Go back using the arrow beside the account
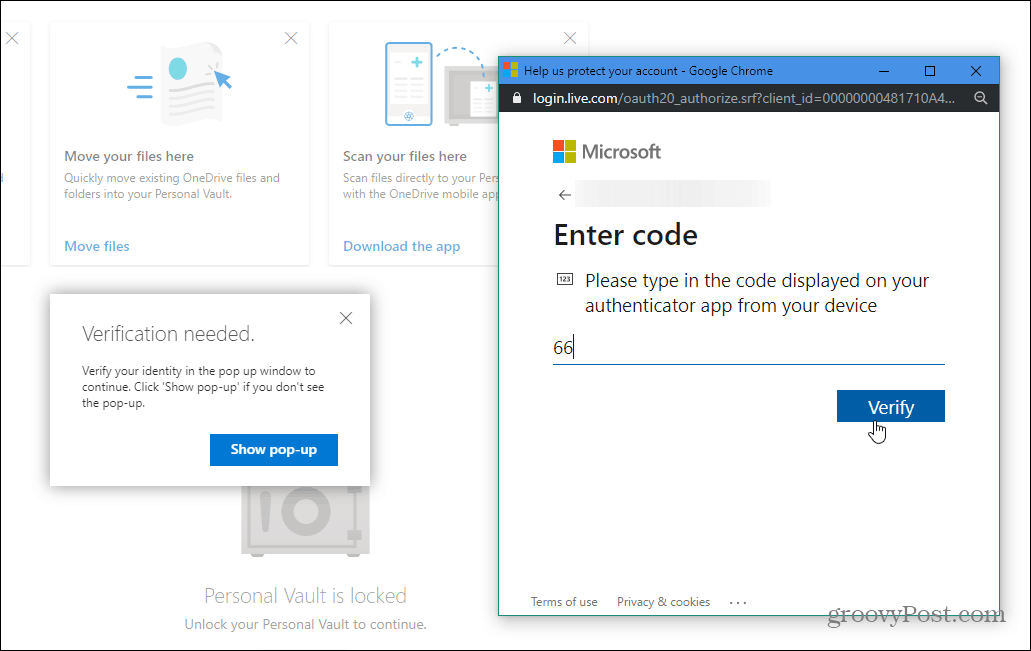The width and height of the screenshot is (1031, 651). (x=564, y=195)
